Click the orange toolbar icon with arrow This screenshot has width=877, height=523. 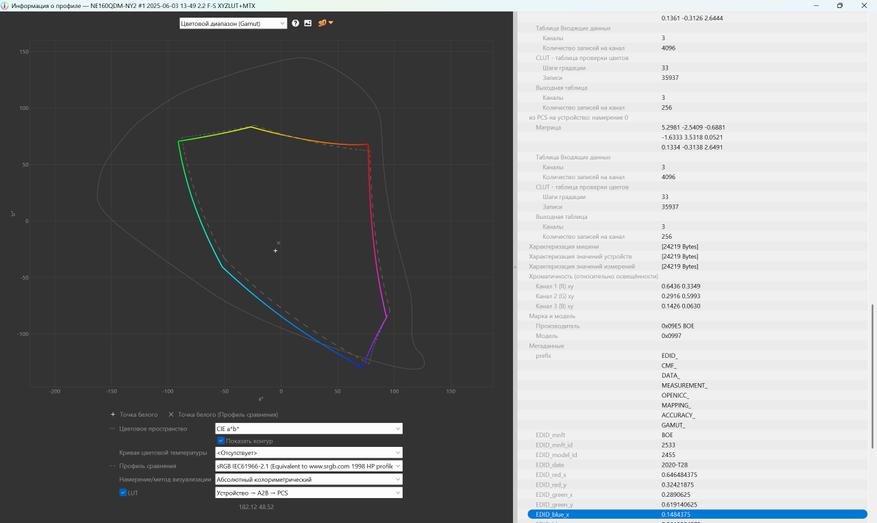pyautogui.click(x=324, y=23)
